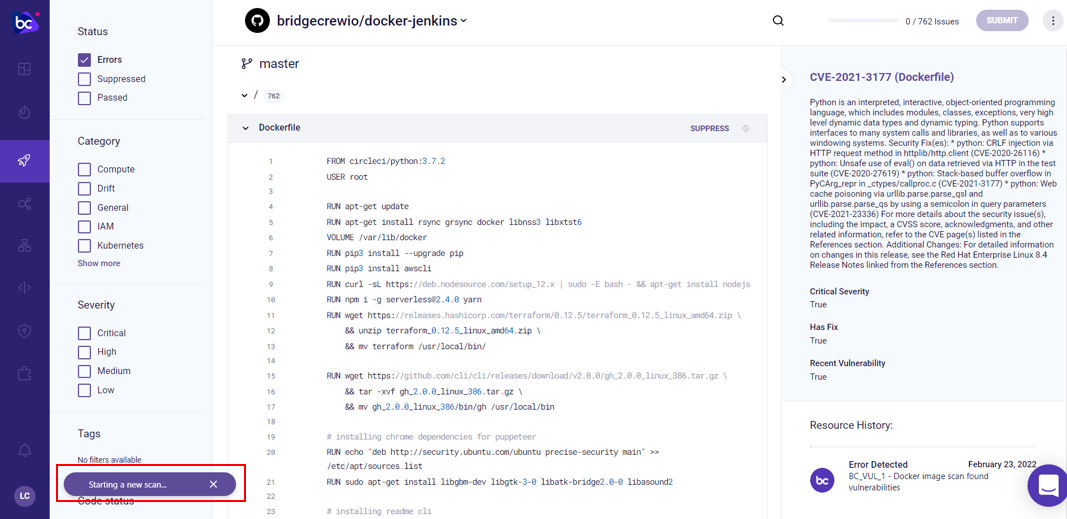This screenshot has width=1067, height=519.
Task: Open the shield icon in sidebar
Action: [24, 330]
